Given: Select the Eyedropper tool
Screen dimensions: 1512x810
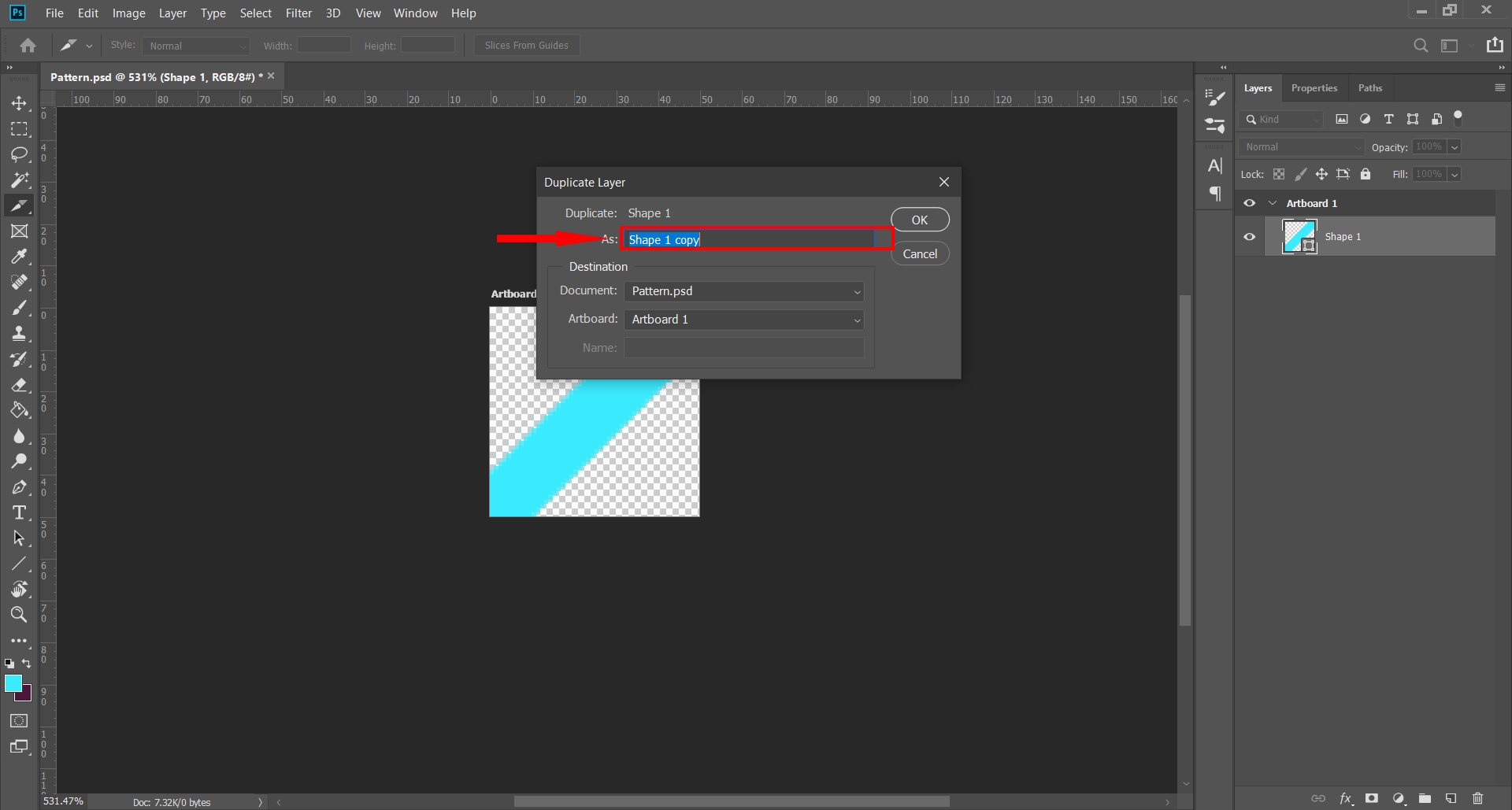Looking at the screenshot, I should click(x=19, y=257).
